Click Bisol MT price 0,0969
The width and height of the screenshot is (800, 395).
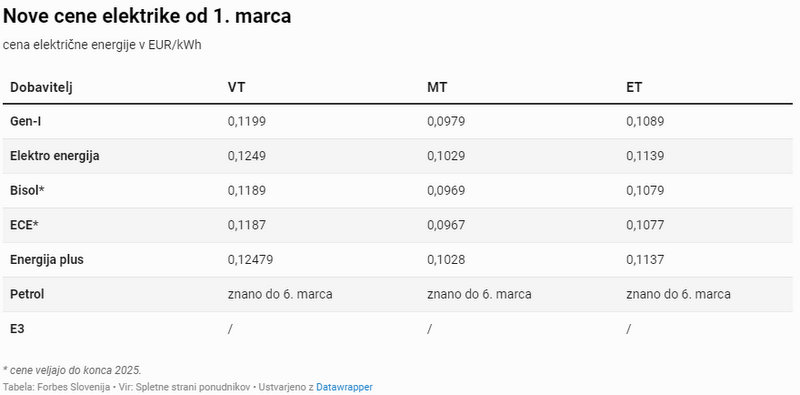pos(446,190)
